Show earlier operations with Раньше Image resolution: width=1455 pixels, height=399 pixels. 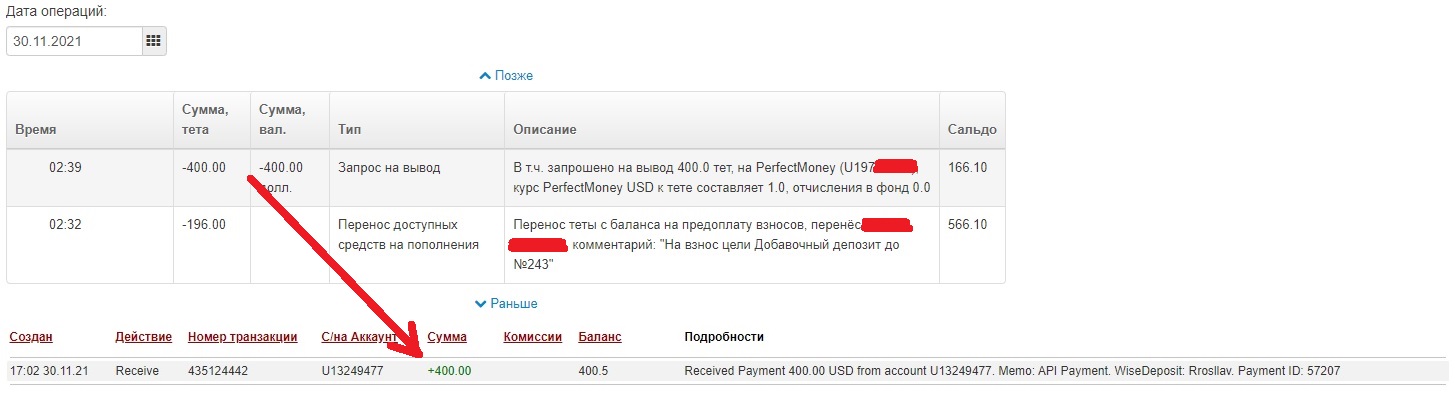point(506,303)
